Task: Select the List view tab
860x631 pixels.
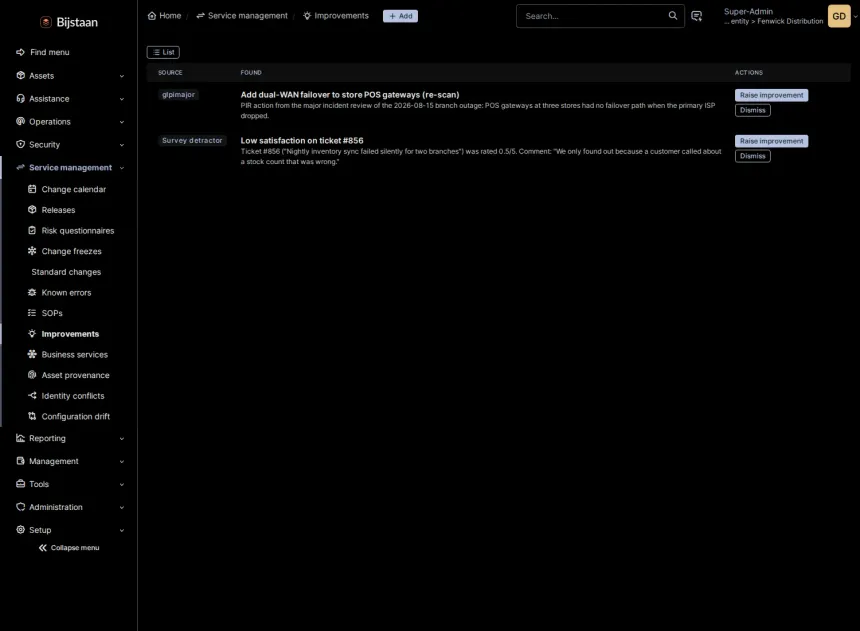Action: click(163, 52)
